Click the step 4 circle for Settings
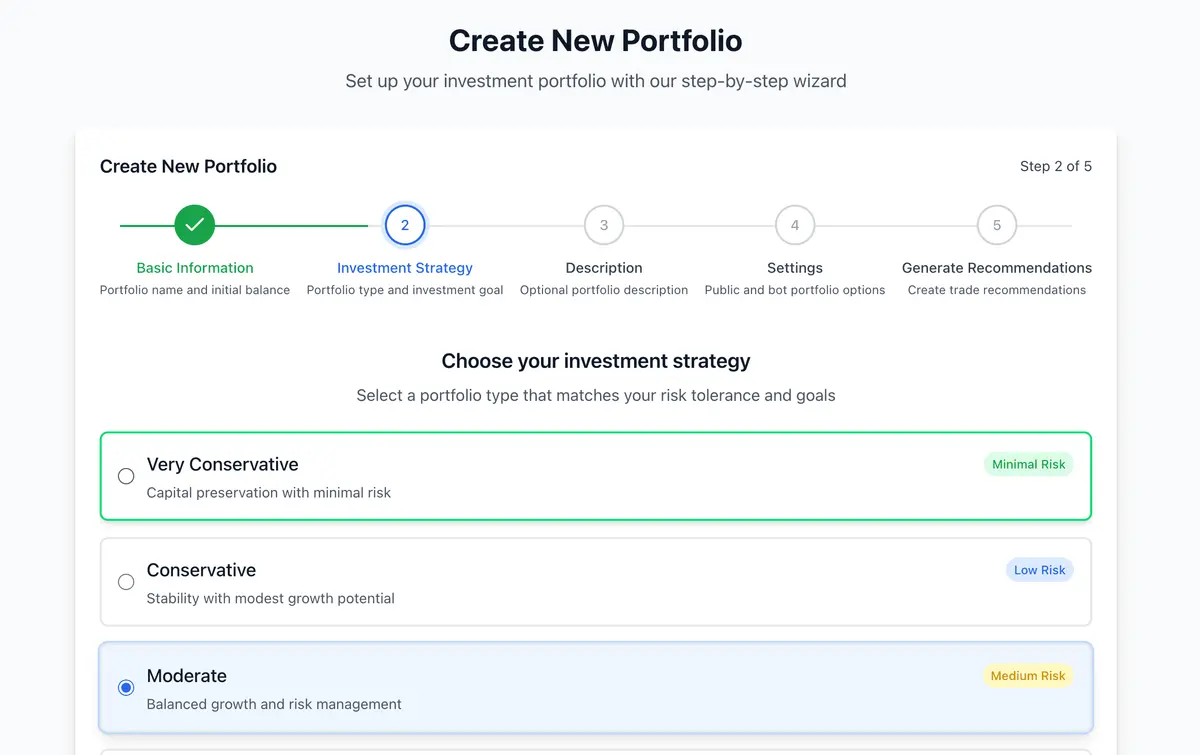1200x755 pixels. [794, 224]
